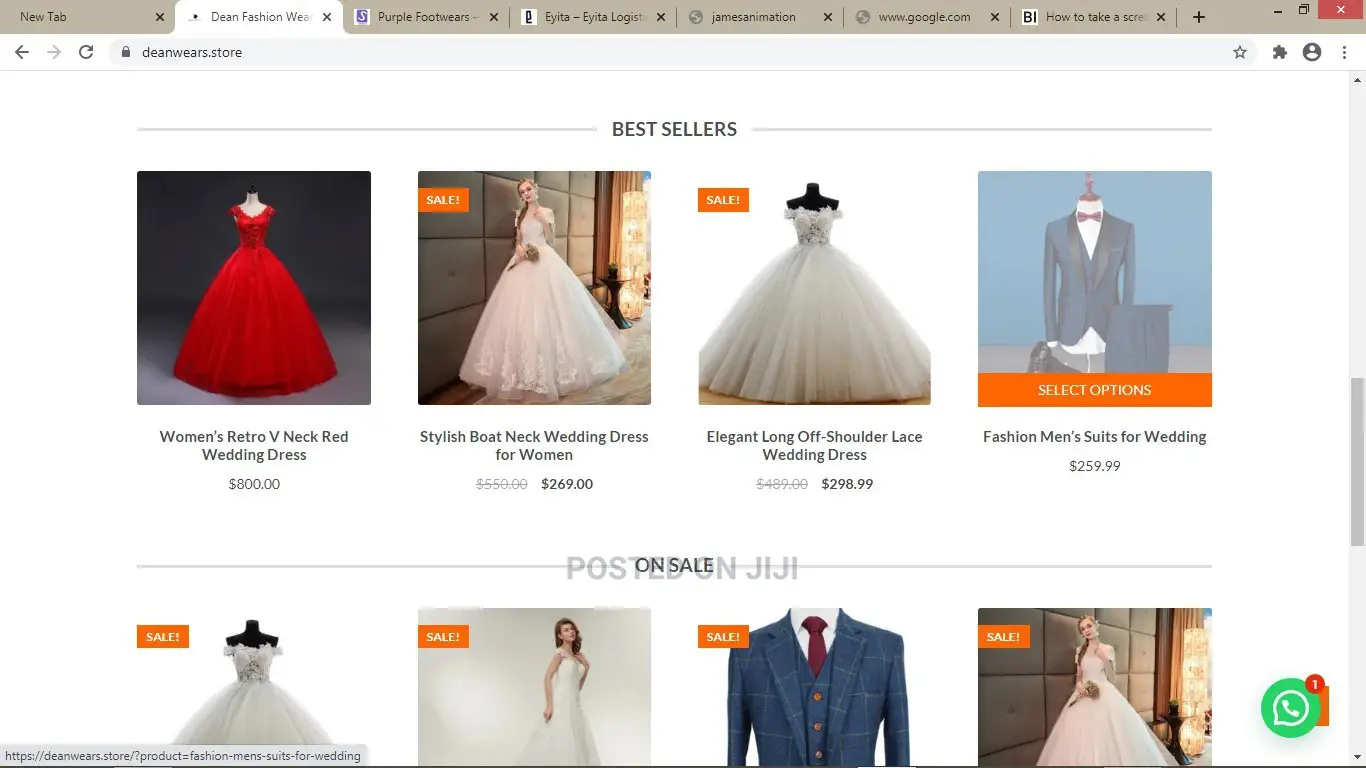Close the jamesanimation tab
The height and width of the screenshot is (768, 1366).
pos(827,17)
